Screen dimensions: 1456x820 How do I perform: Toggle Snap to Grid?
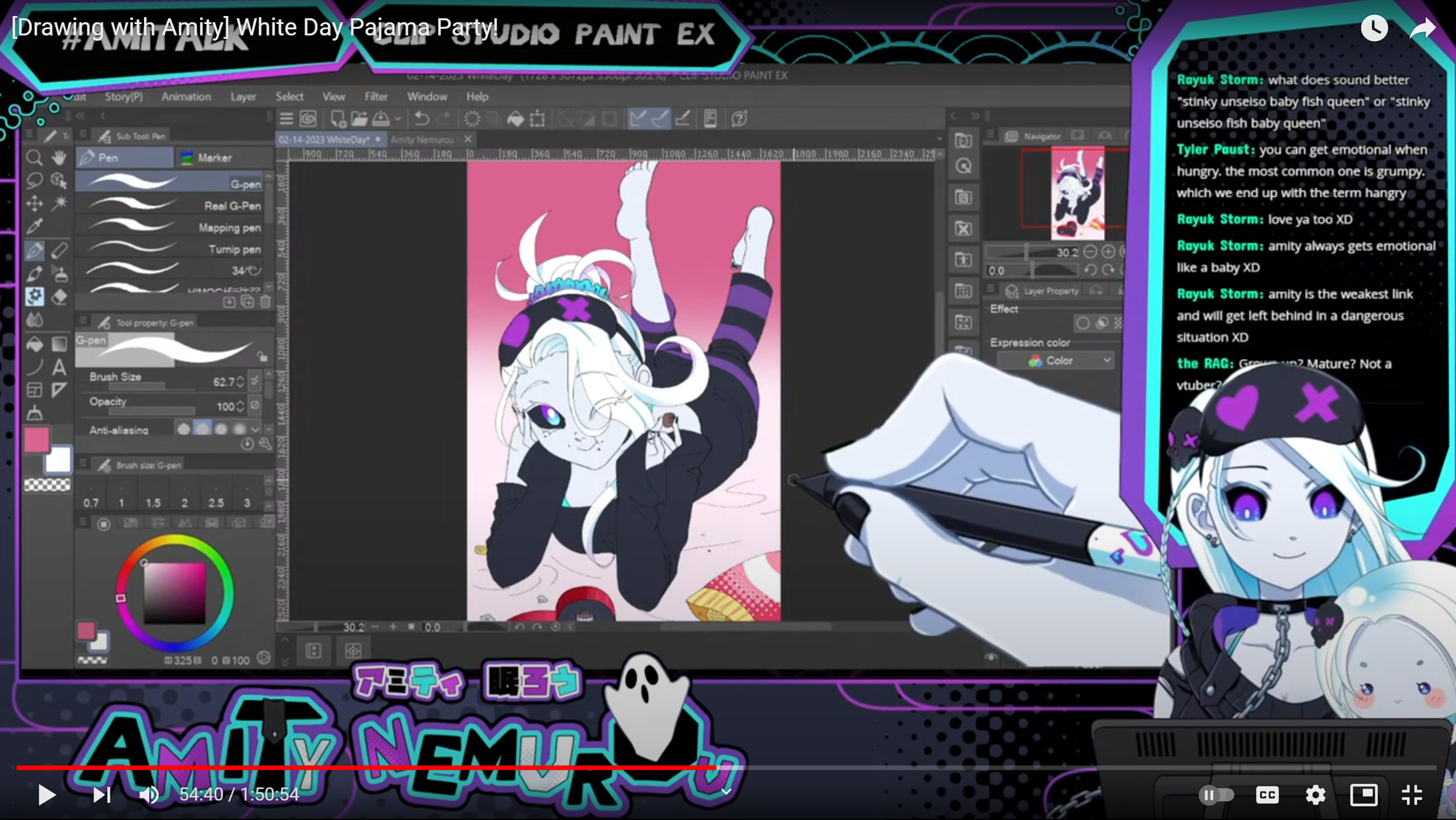pyautogui.click(x=683, y=119)
